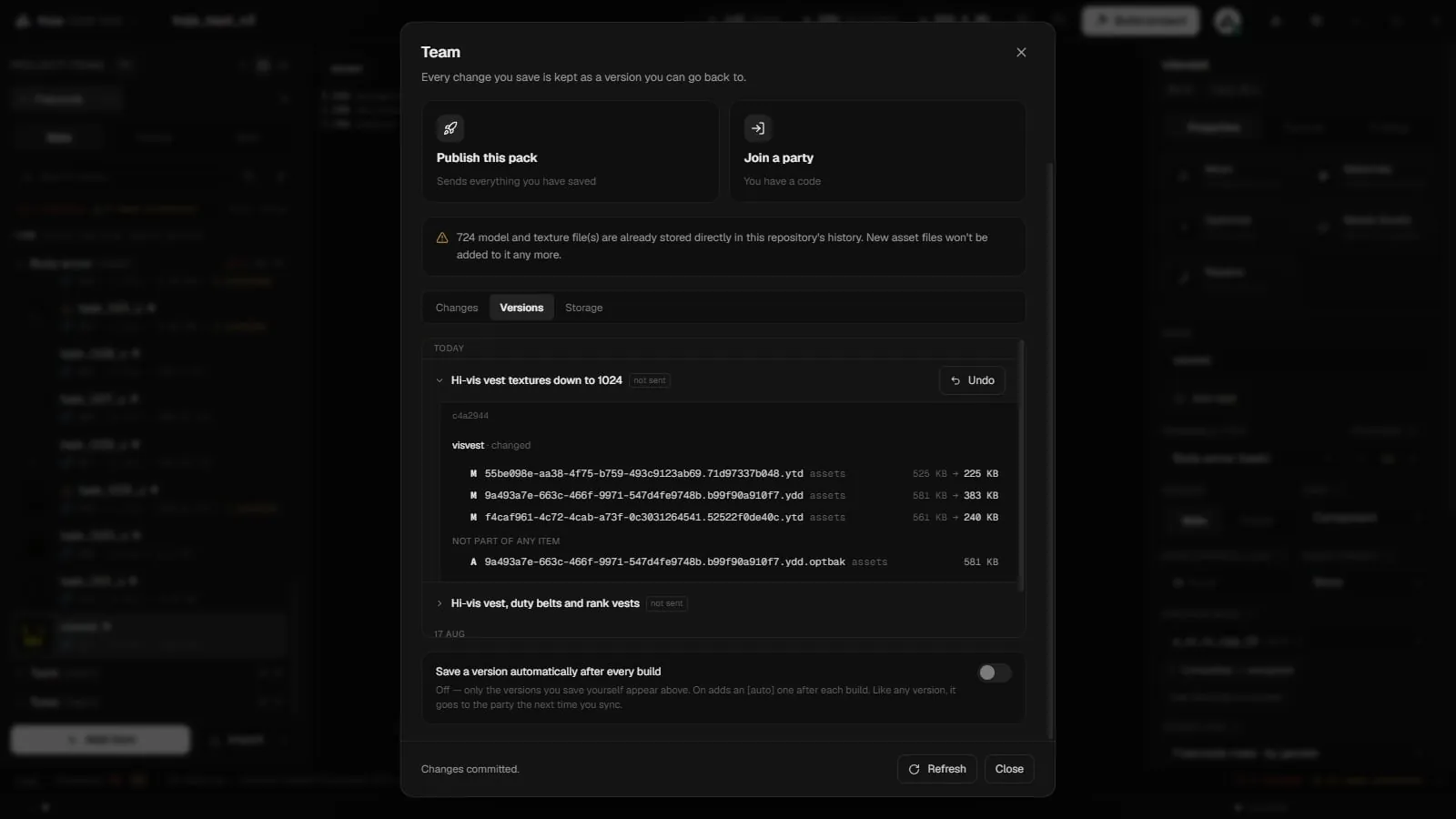The height and width of the screenshot is (819, 1456).
Task: Click the warning triangle icon in the notice
Action: point(442,238)
